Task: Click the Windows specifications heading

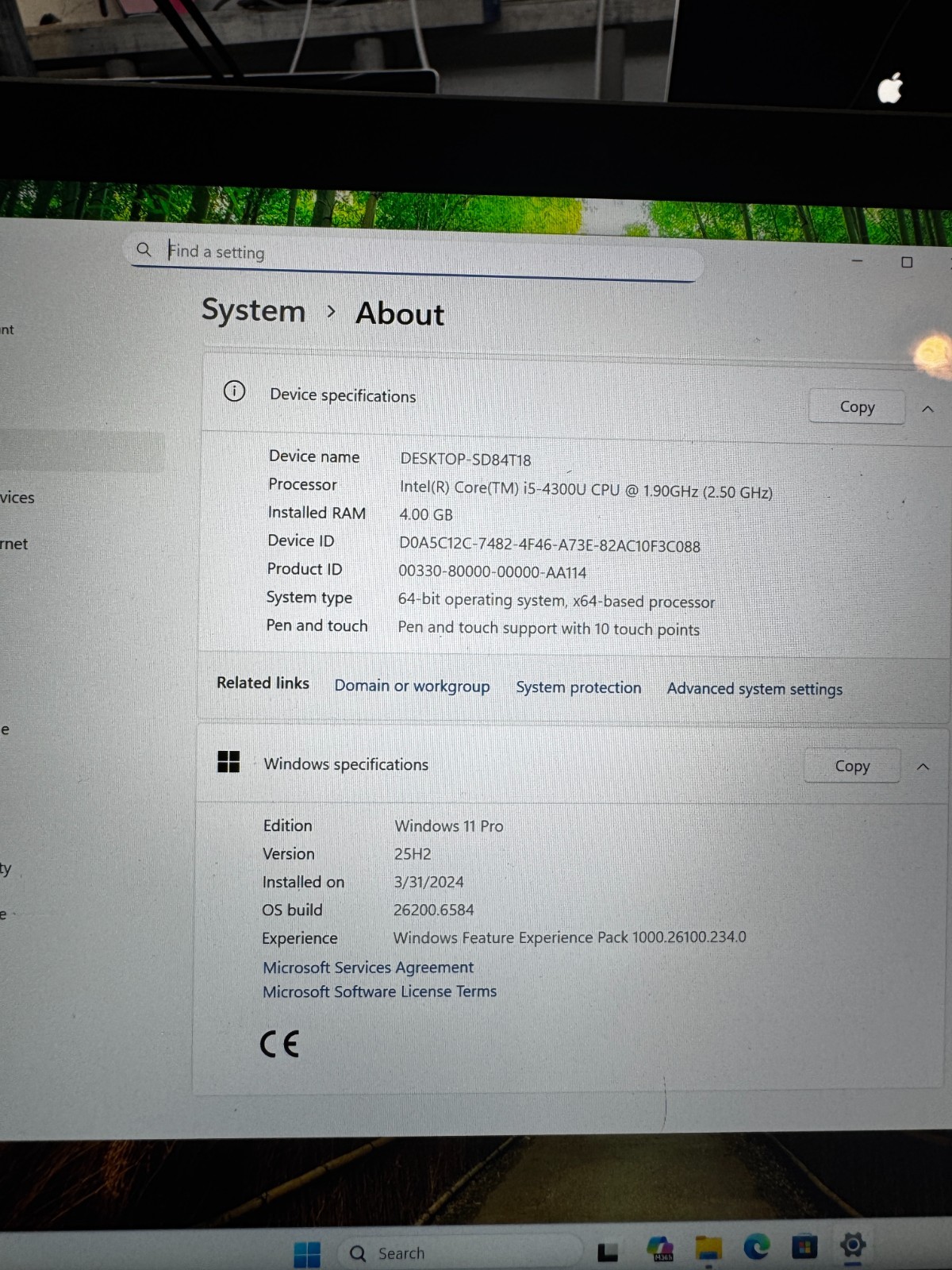Action: click(x=346, y=764)
